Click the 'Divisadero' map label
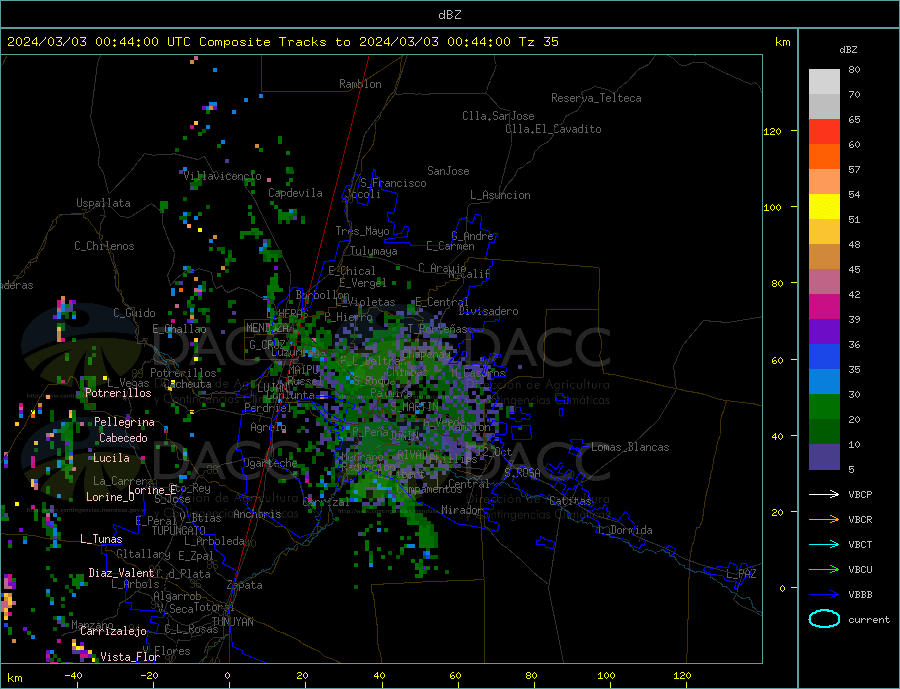Viewport: 900px width, 689px height. tap(488, 311)
